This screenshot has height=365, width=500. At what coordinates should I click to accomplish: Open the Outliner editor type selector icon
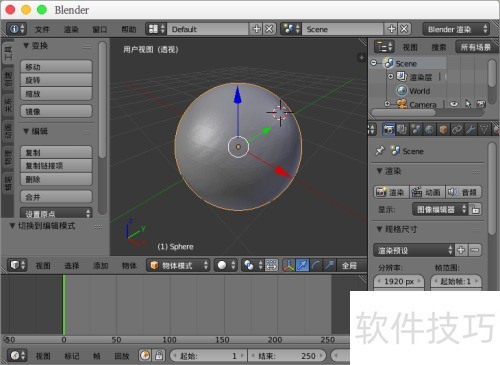tap(384, 47)
